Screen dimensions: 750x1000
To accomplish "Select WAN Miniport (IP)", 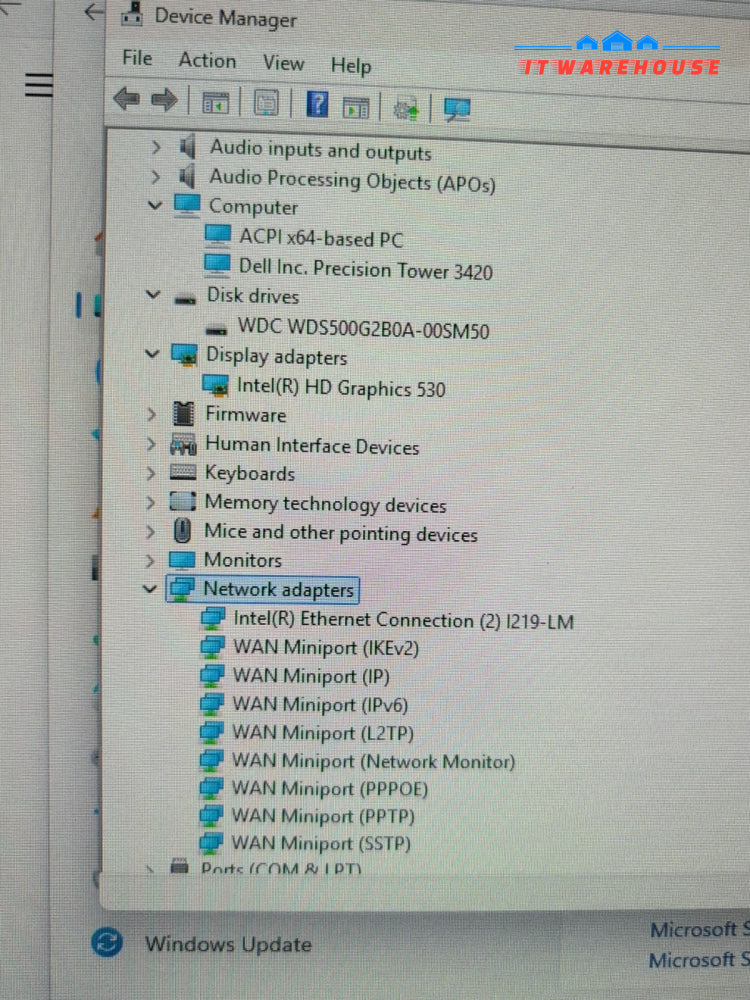I will coord(311,676).
